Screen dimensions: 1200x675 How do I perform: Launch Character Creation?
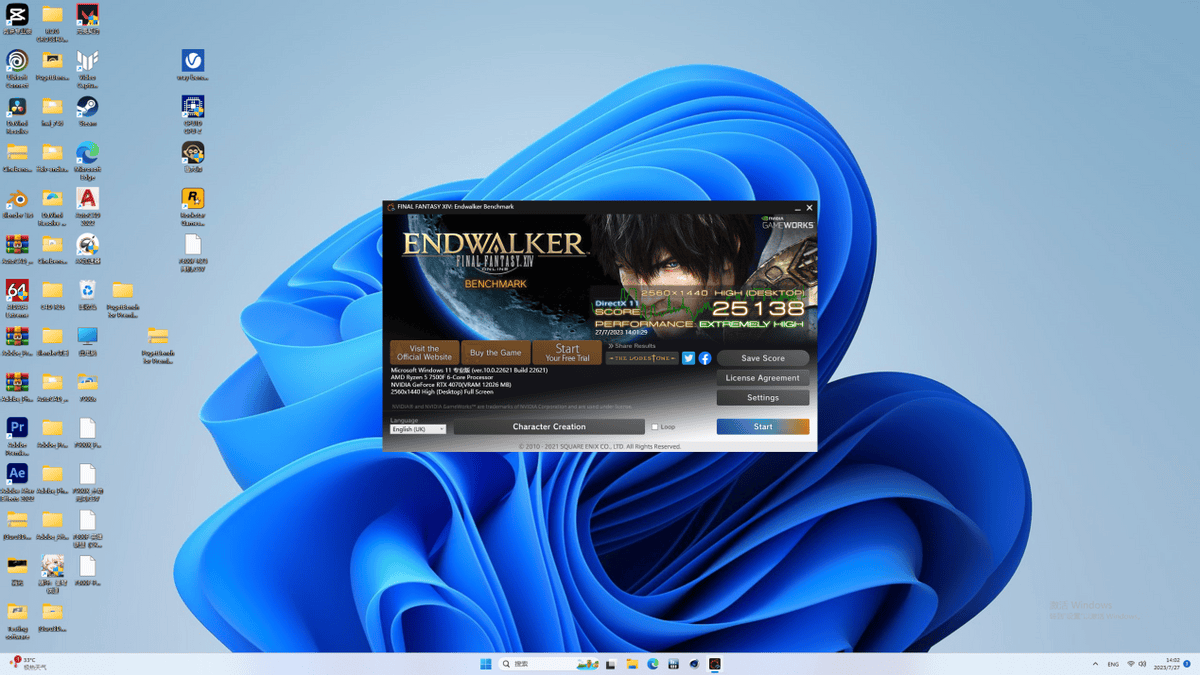(549, 427)
